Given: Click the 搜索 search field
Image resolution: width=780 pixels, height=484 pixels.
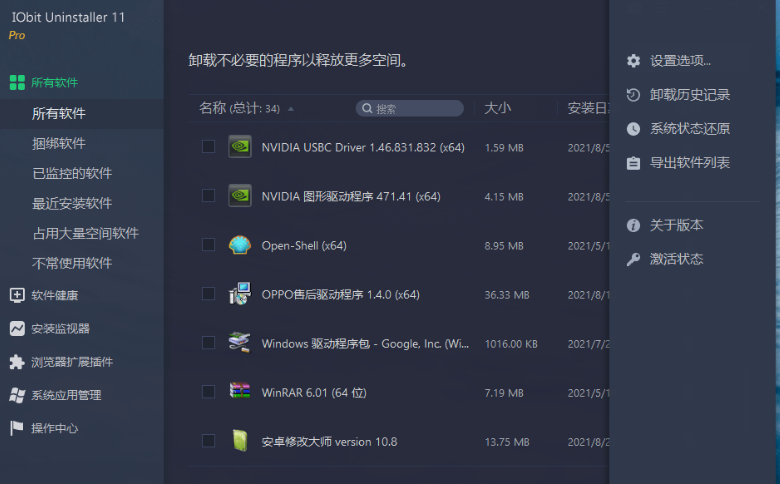Looking at the screenshot, I should click(410, 108).
